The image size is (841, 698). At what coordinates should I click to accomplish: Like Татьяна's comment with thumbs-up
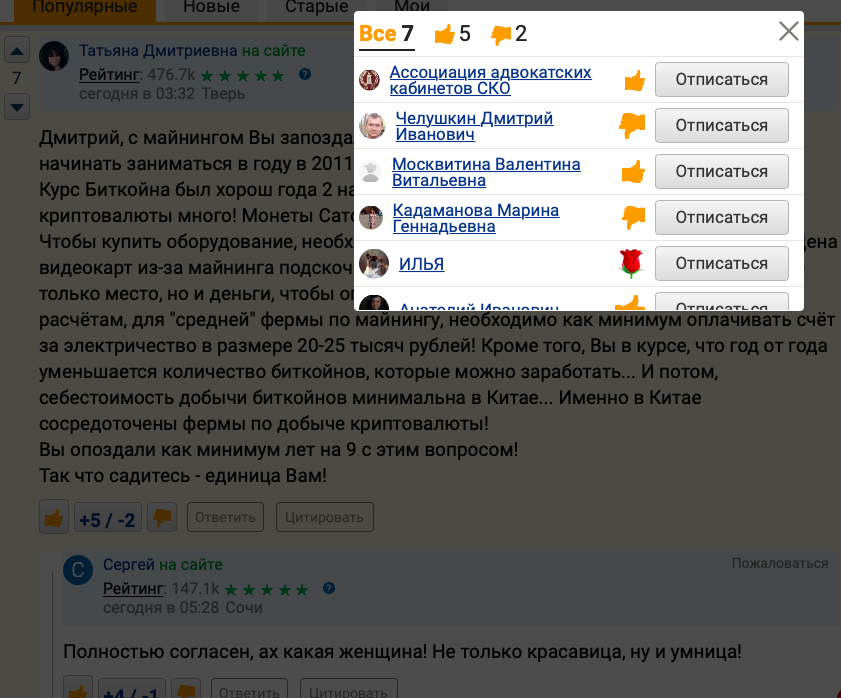[54, 518]
